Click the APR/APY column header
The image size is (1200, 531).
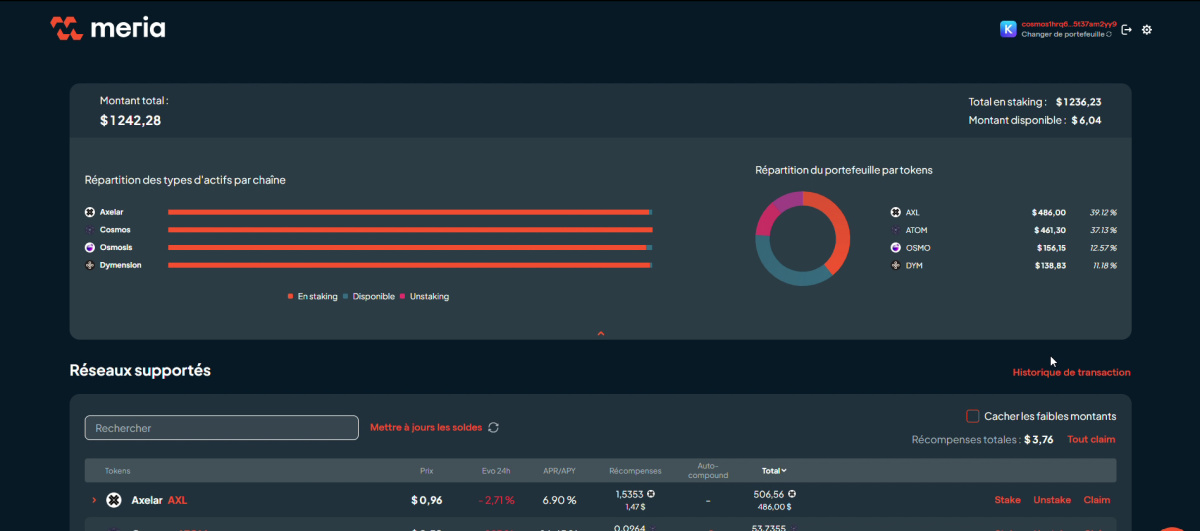pyautogui.click(x=559, y=470)
